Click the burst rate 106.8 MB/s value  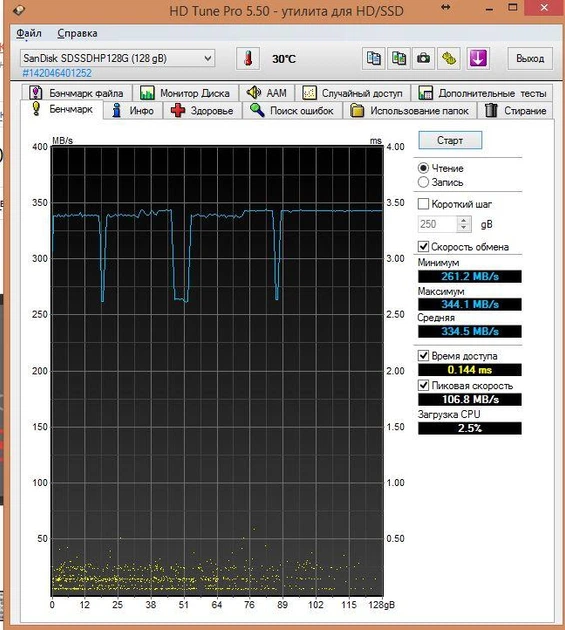click(x=470, y=399)
